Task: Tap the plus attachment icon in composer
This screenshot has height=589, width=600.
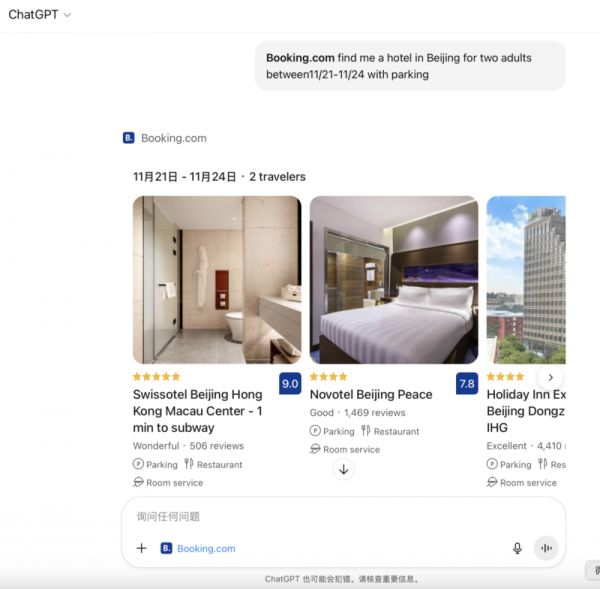Action: click(142, 548)
